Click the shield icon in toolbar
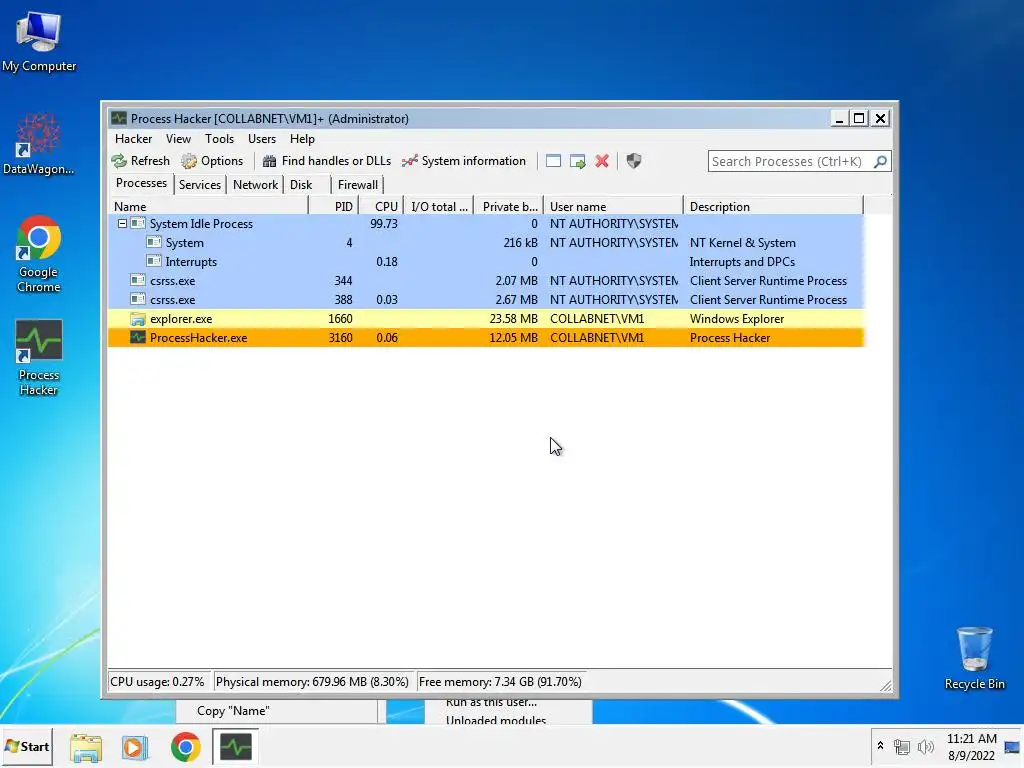Screen dimensions: 1024x768 click(633, 161)
